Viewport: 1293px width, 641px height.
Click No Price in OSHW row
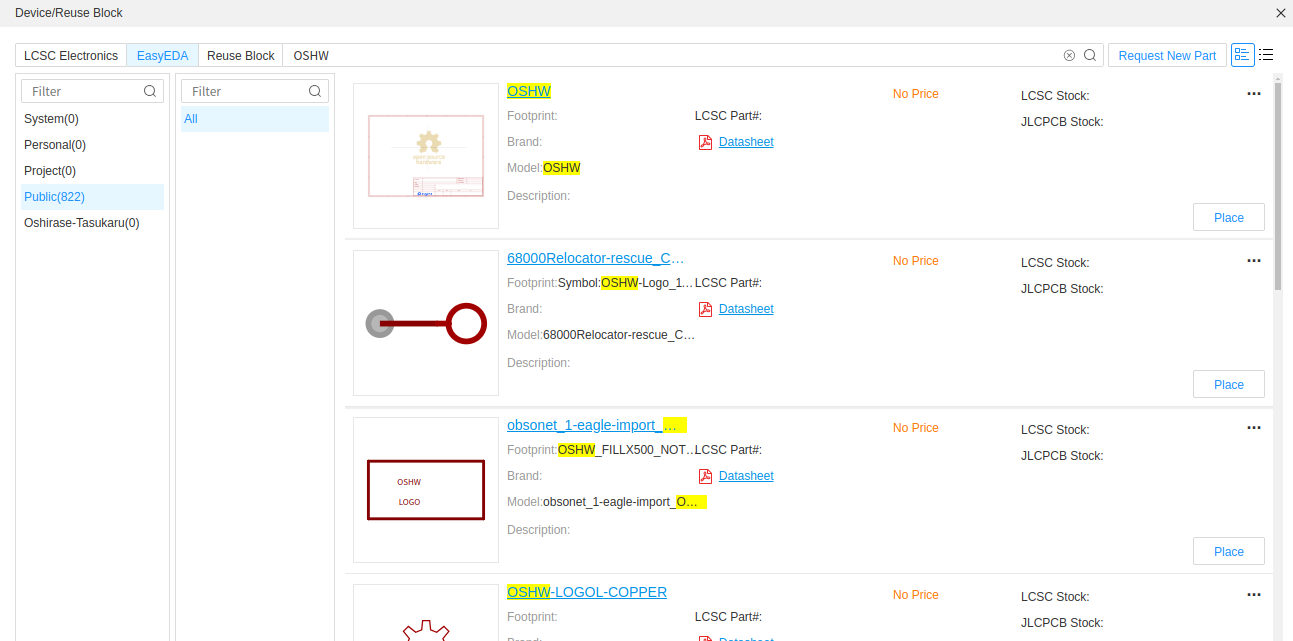point(916,94)
